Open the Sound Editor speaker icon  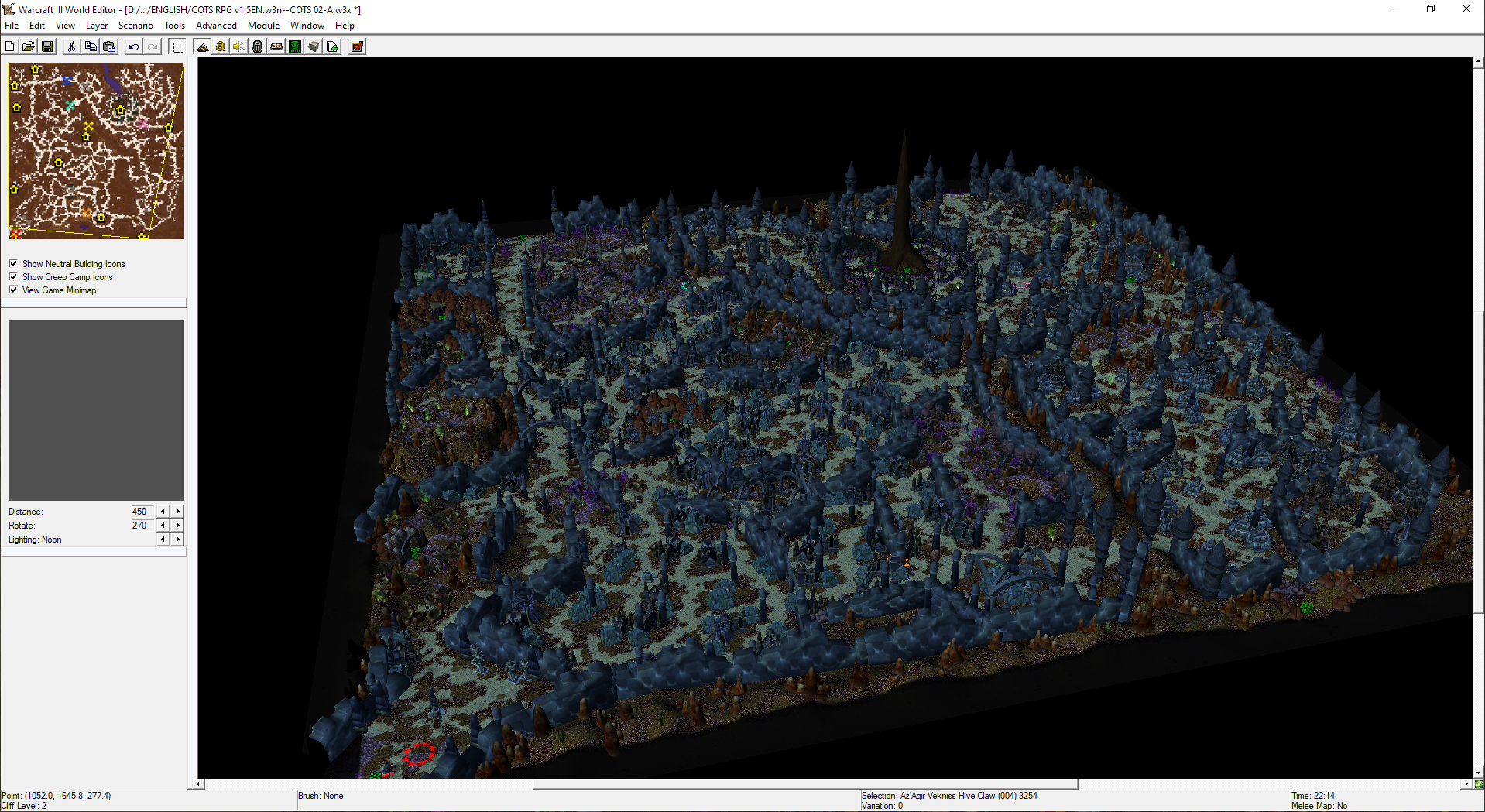click(x=239, y=46)
